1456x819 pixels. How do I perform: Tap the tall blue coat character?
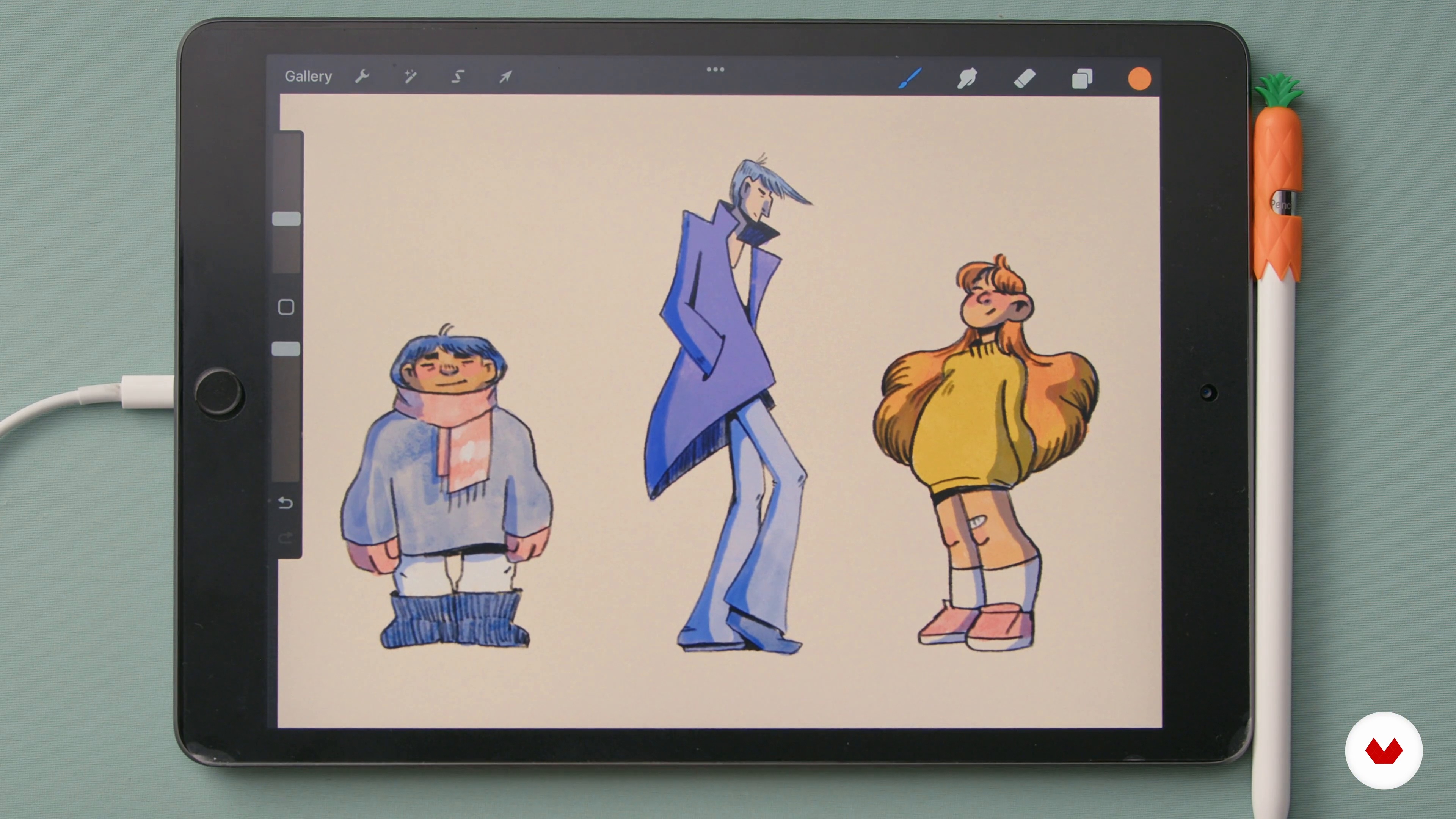729,404
